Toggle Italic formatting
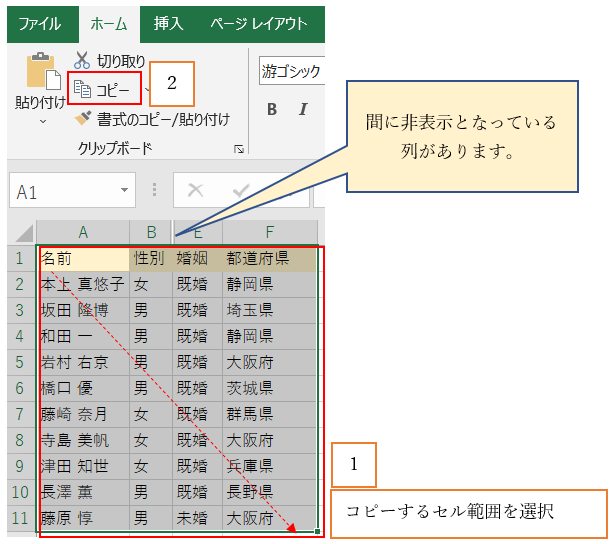This screenshot has height=544, width=614. tap(303, 109)
